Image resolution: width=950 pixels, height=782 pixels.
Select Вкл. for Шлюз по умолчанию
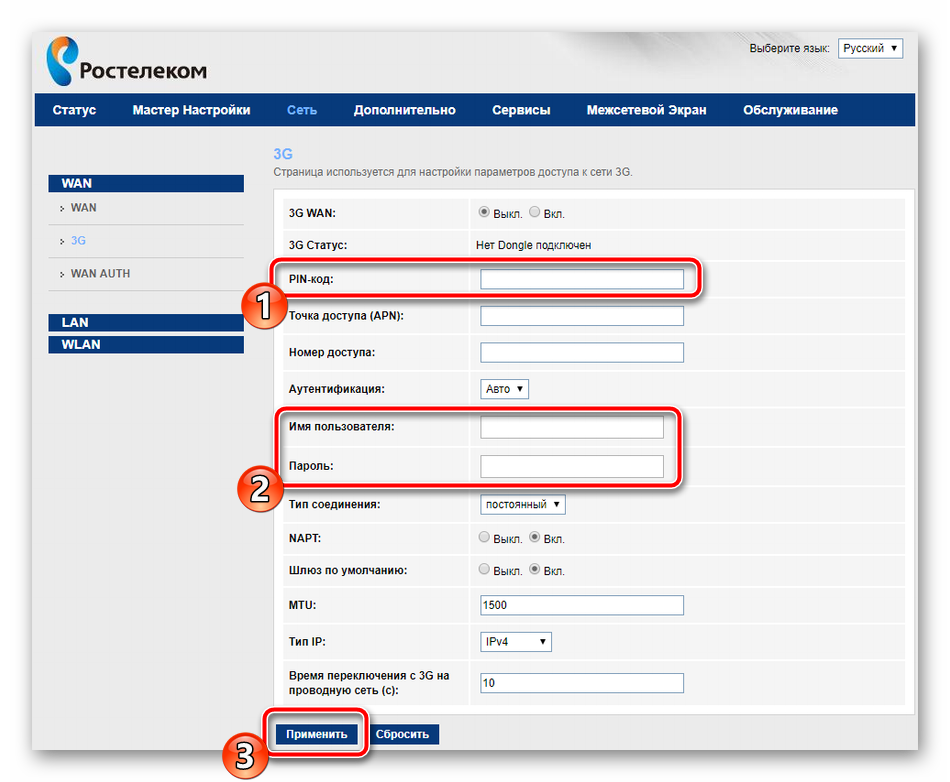click(x=535, y=569)
